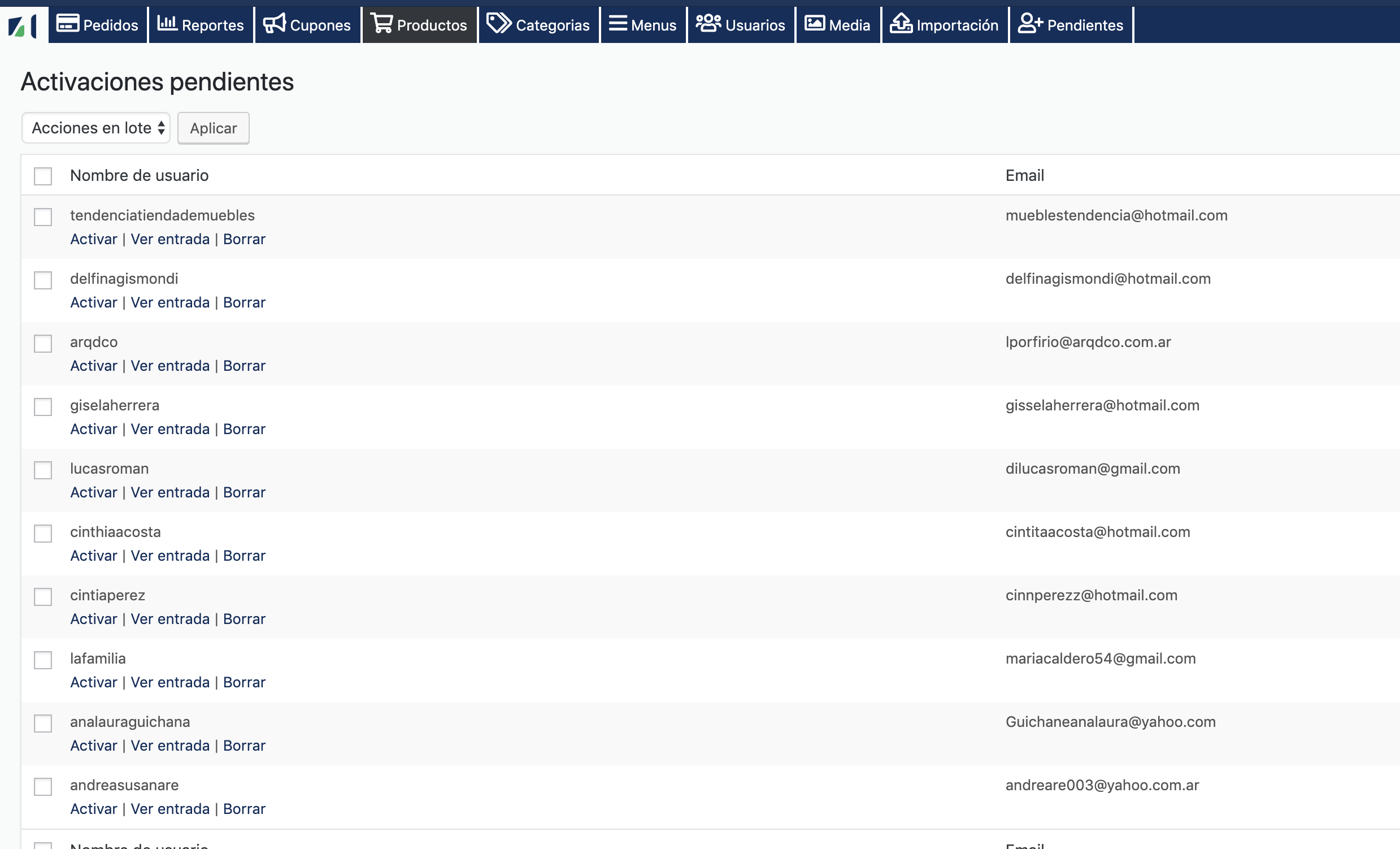Click the Importación upload icon
1400x849 pixels.
[901, 24]
